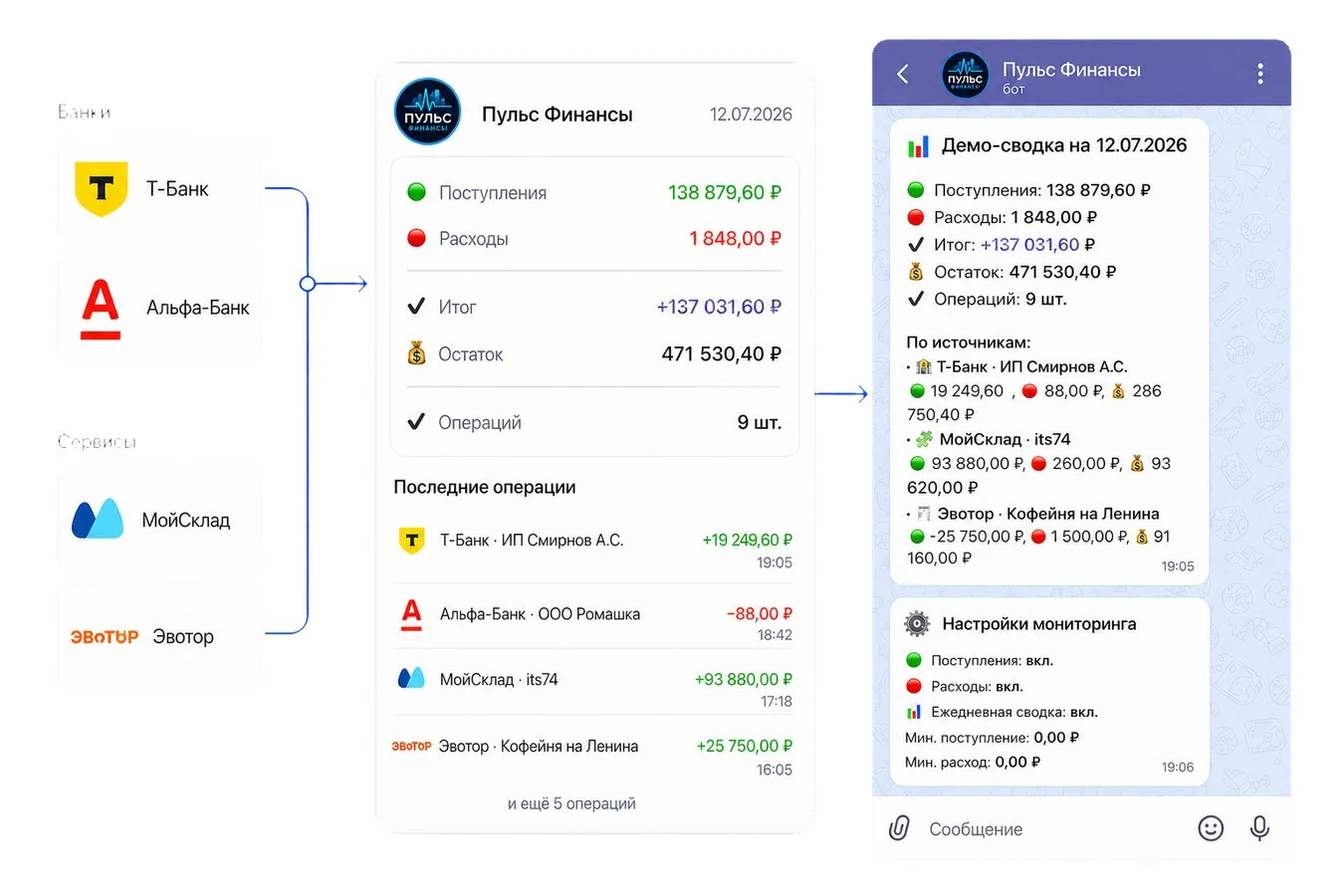Open the Т-Банк · ИП Смирнов А.С. operation row
This screenshot has width=1344, height=896.
click(595, 550)
